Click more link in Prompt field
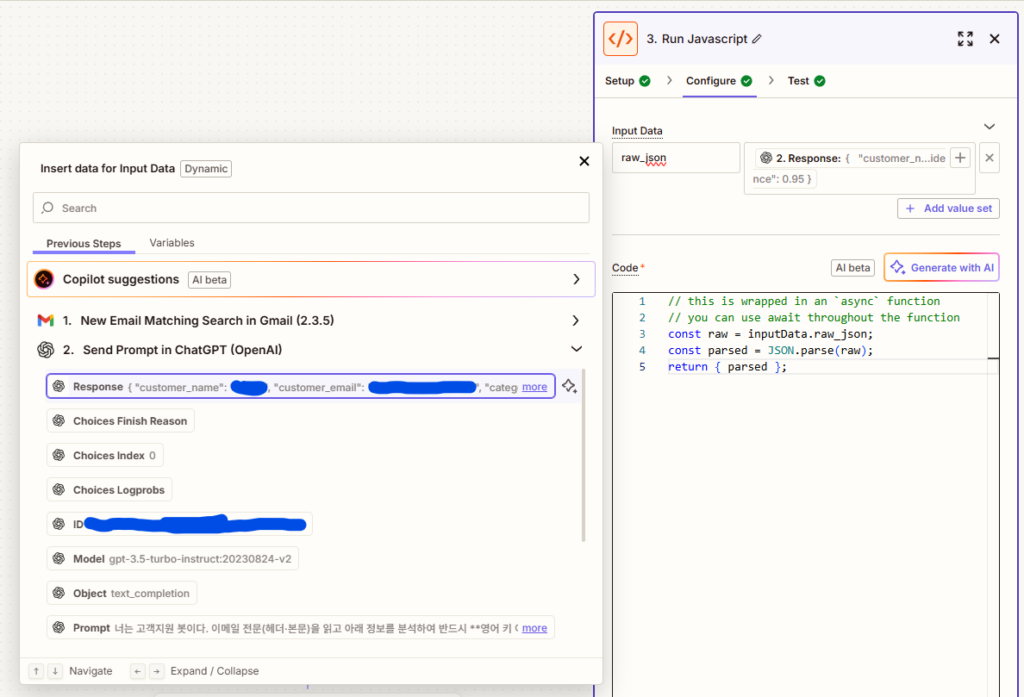Image resolution: width=1024 pixels, height=697 pixels. pos(534,628)
